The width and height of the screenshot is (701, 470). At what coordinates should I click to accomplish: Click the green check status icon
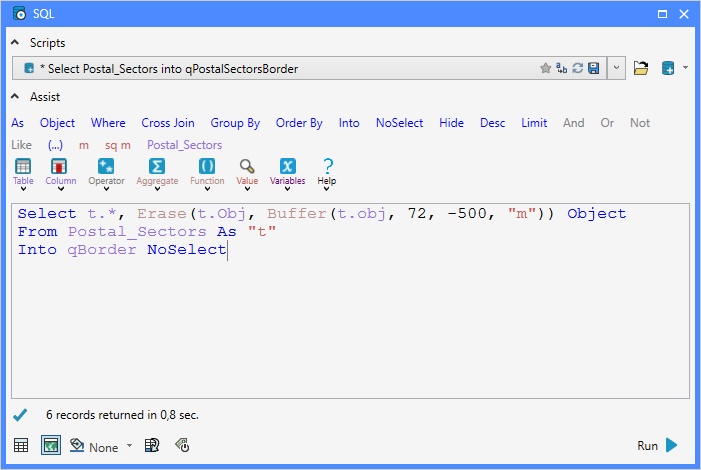pos(20,415)
